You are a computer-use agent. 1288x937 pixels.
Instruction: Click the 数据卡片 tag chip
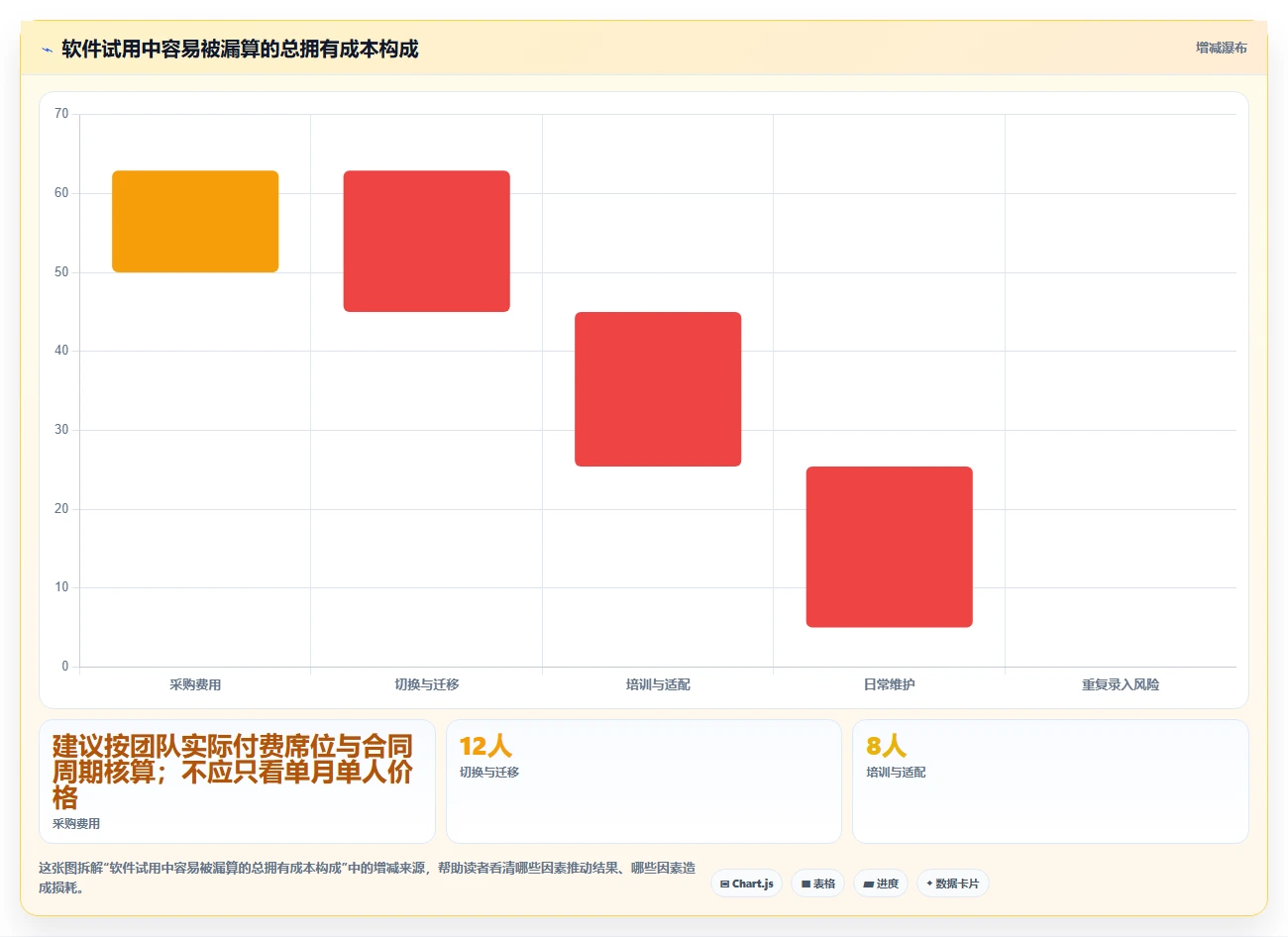coord(953,884)
